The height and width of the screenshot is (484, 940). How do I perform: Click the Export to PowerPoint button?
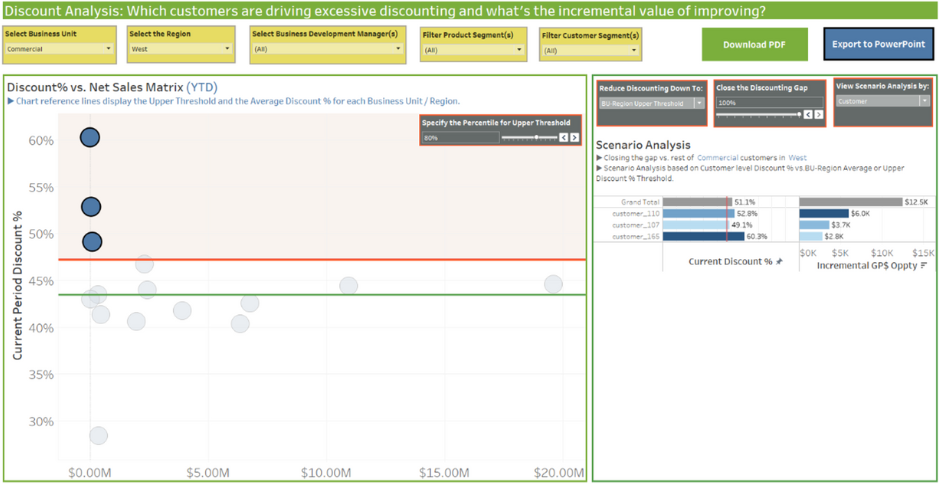(877, 45)
